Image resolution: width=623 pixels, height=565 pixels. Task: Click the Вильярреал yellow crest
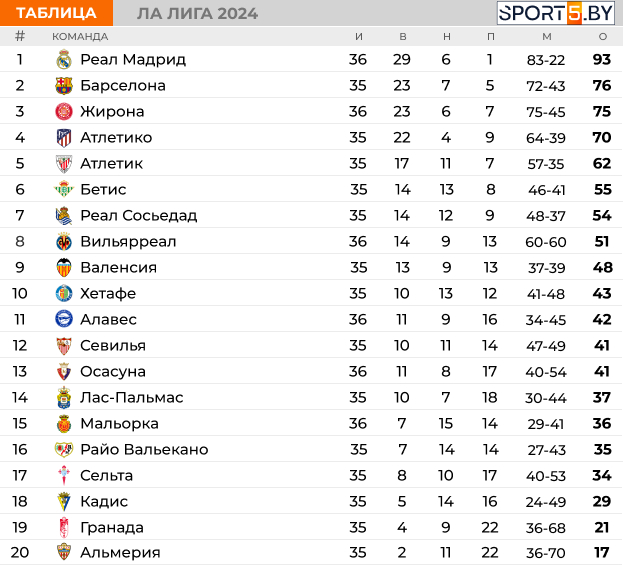point(64,242)
